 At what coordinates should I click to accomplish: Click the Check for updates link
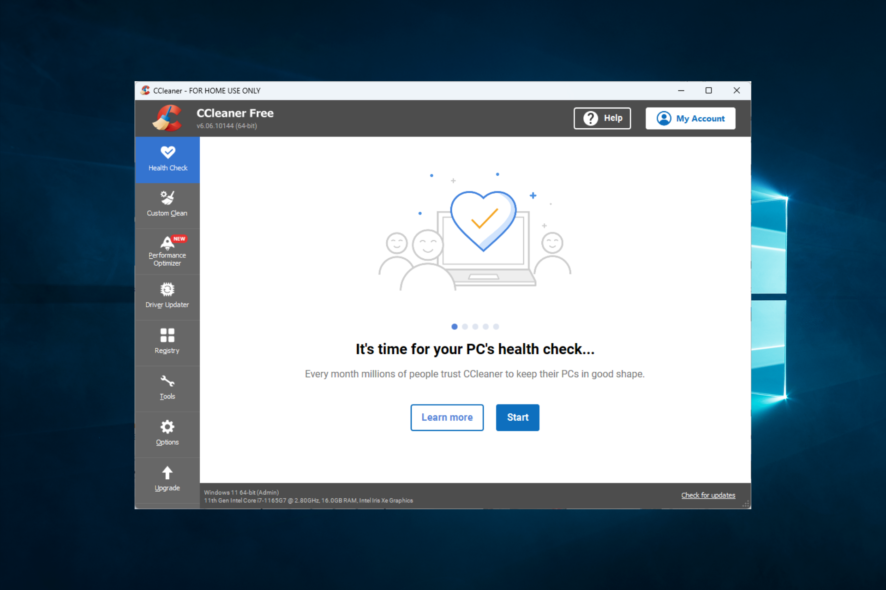click(x=708, y=495)
